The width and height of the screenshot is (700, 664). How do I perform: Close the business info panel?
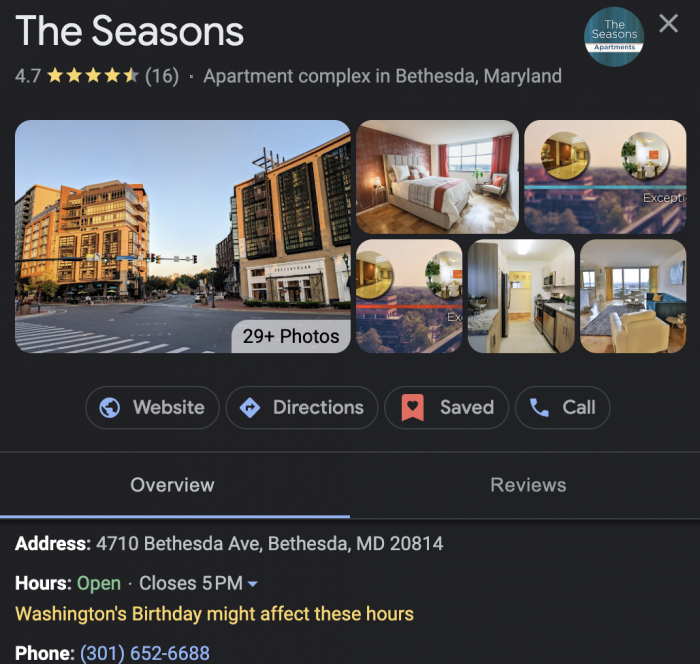tap(668, 23)
